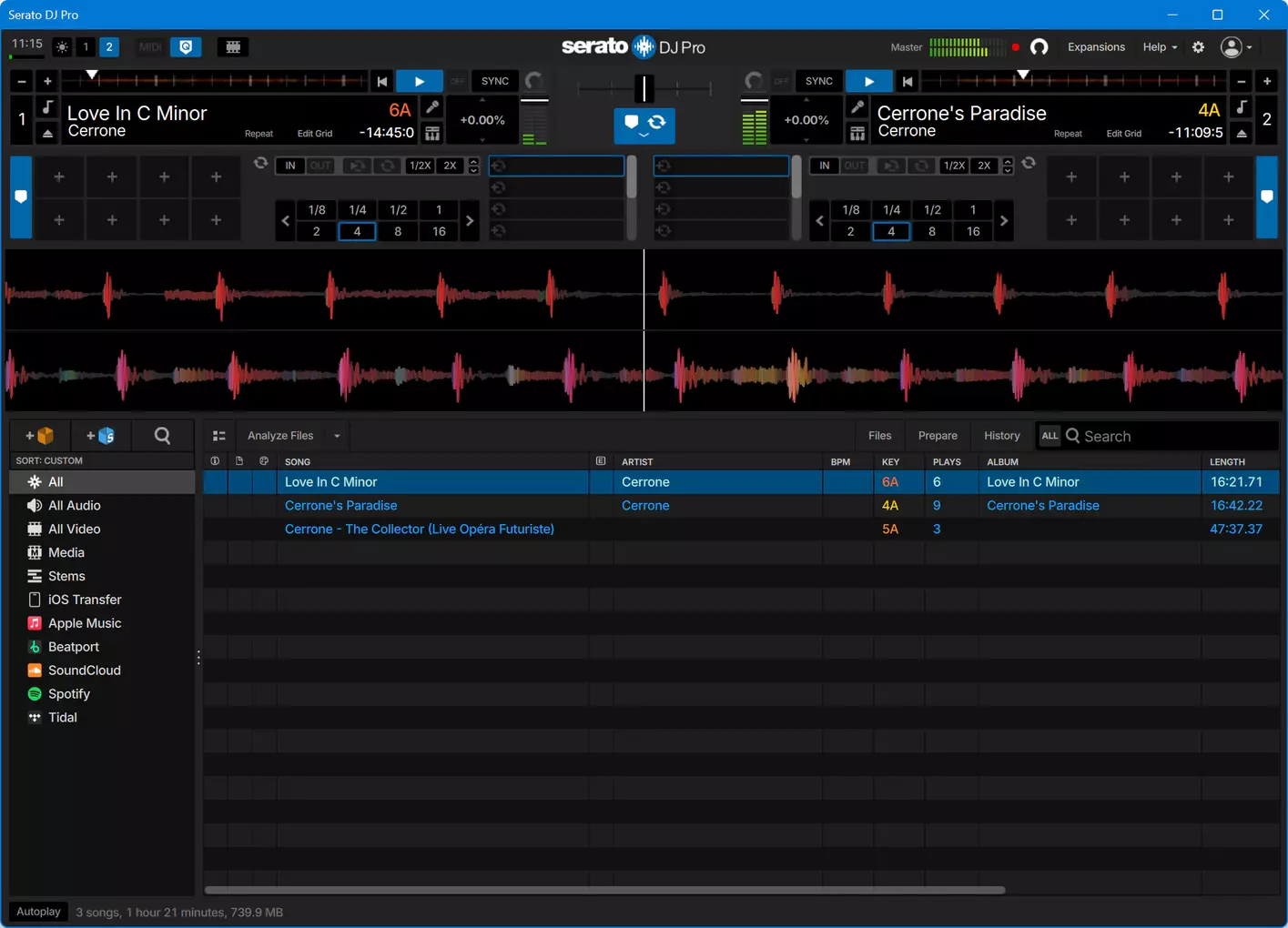Toggle SYNC on deck 1

pyautogui.click(x=495, y=81)
